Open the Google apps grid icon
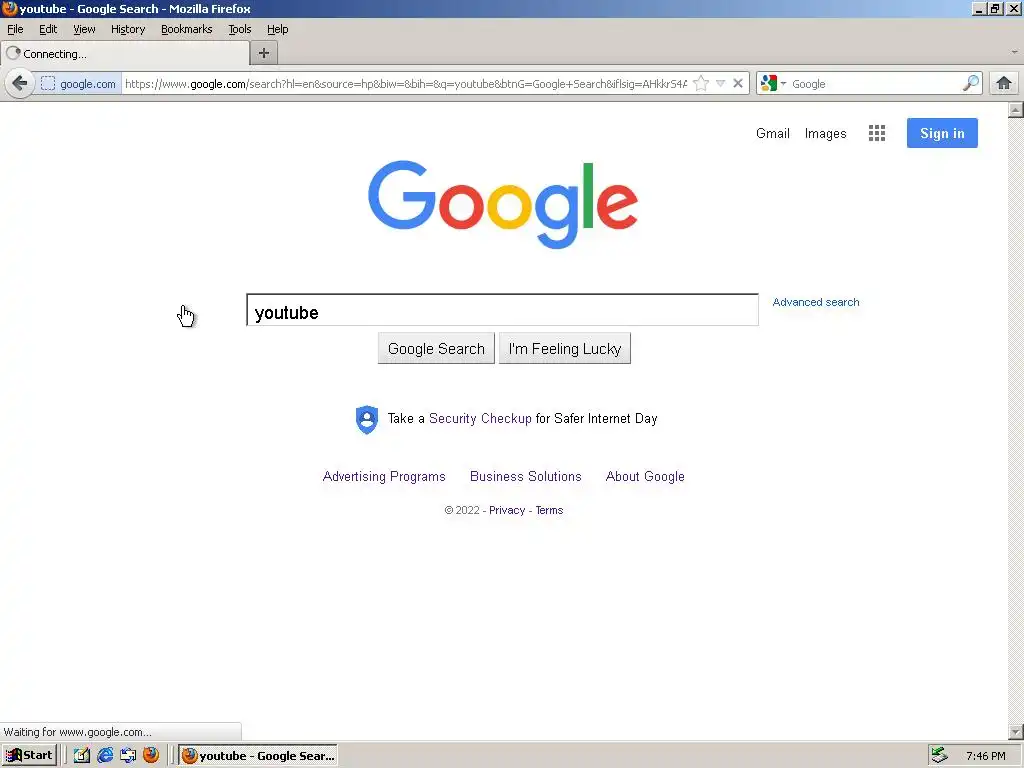 [x=877, y=133]
